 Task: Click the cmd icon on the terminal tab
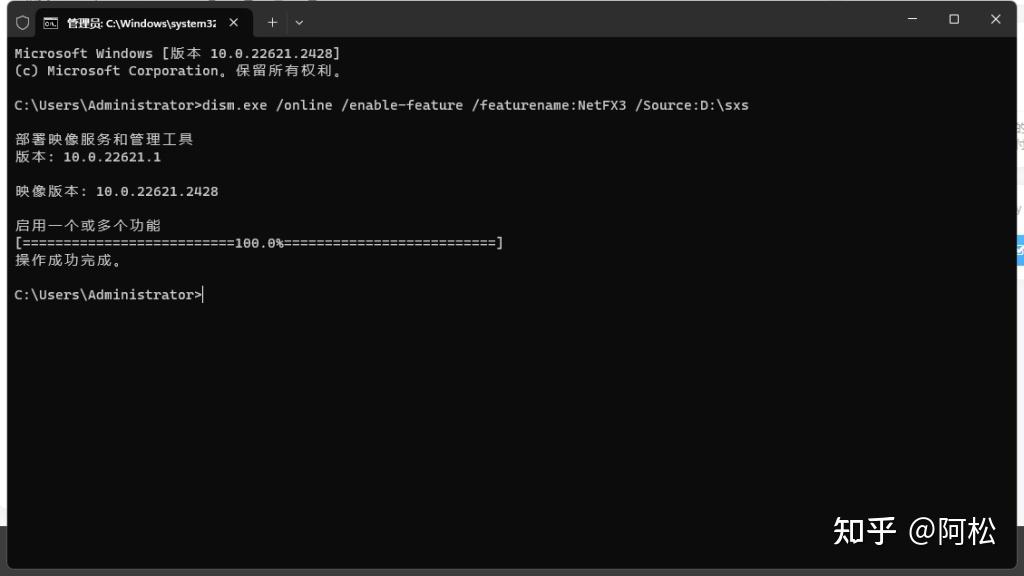click(50, 22)
